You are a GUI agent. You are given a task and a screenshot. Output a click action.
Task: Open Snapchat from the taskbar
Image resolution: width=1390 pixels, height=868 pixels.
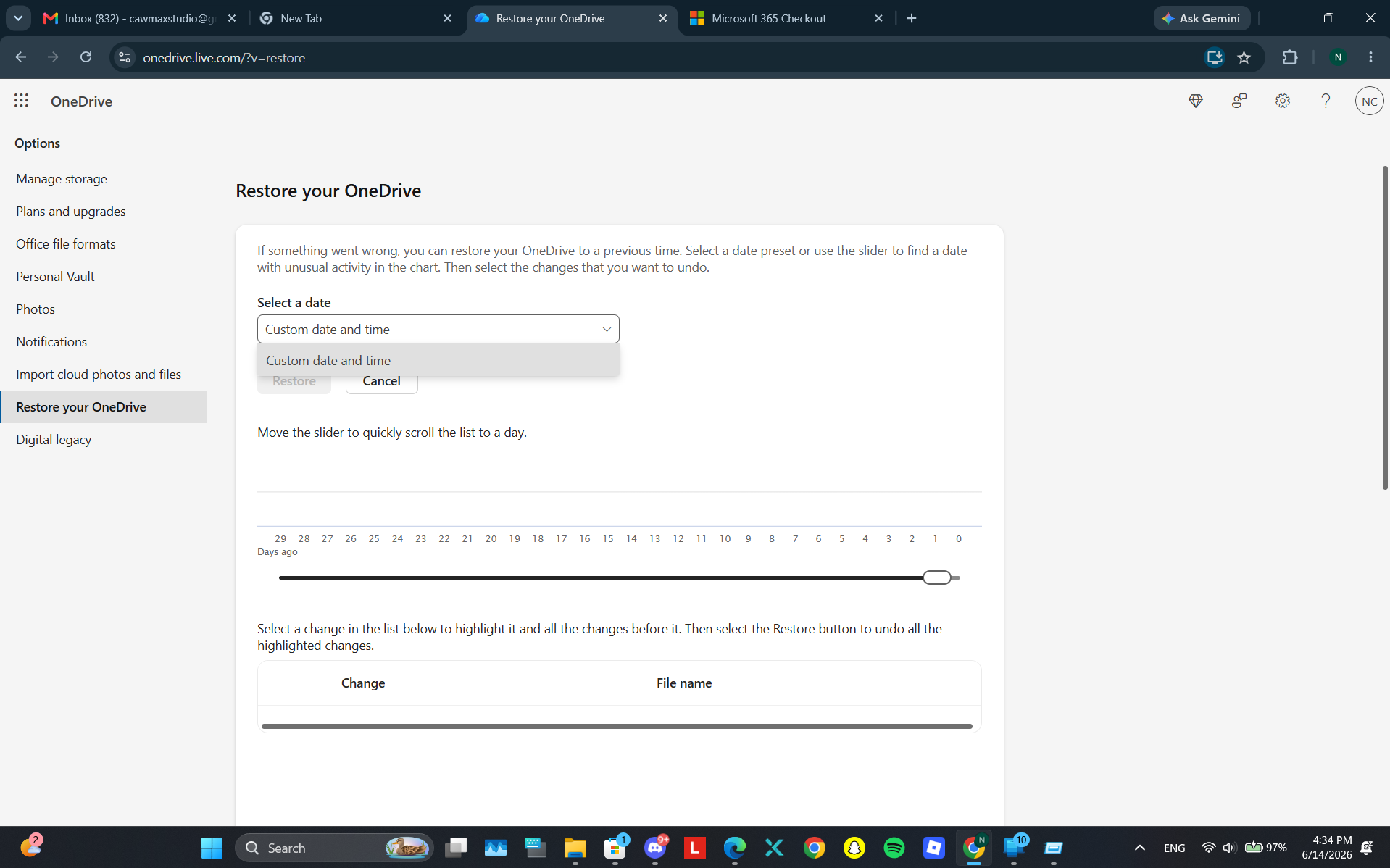[854, 848]
